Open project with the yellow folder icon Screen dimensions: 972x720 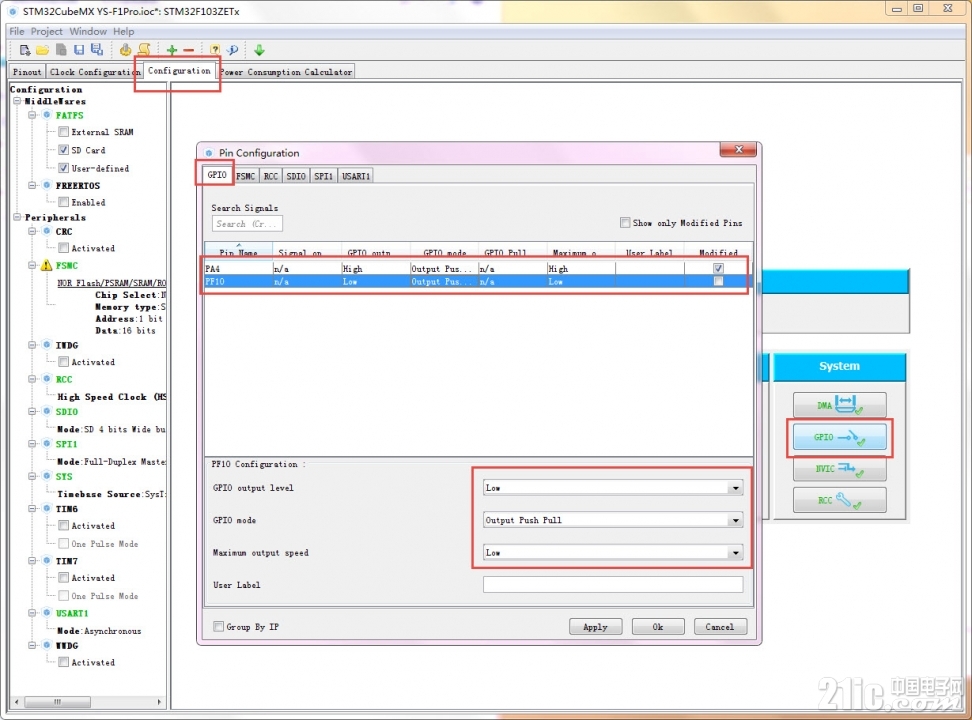[42, 50]
